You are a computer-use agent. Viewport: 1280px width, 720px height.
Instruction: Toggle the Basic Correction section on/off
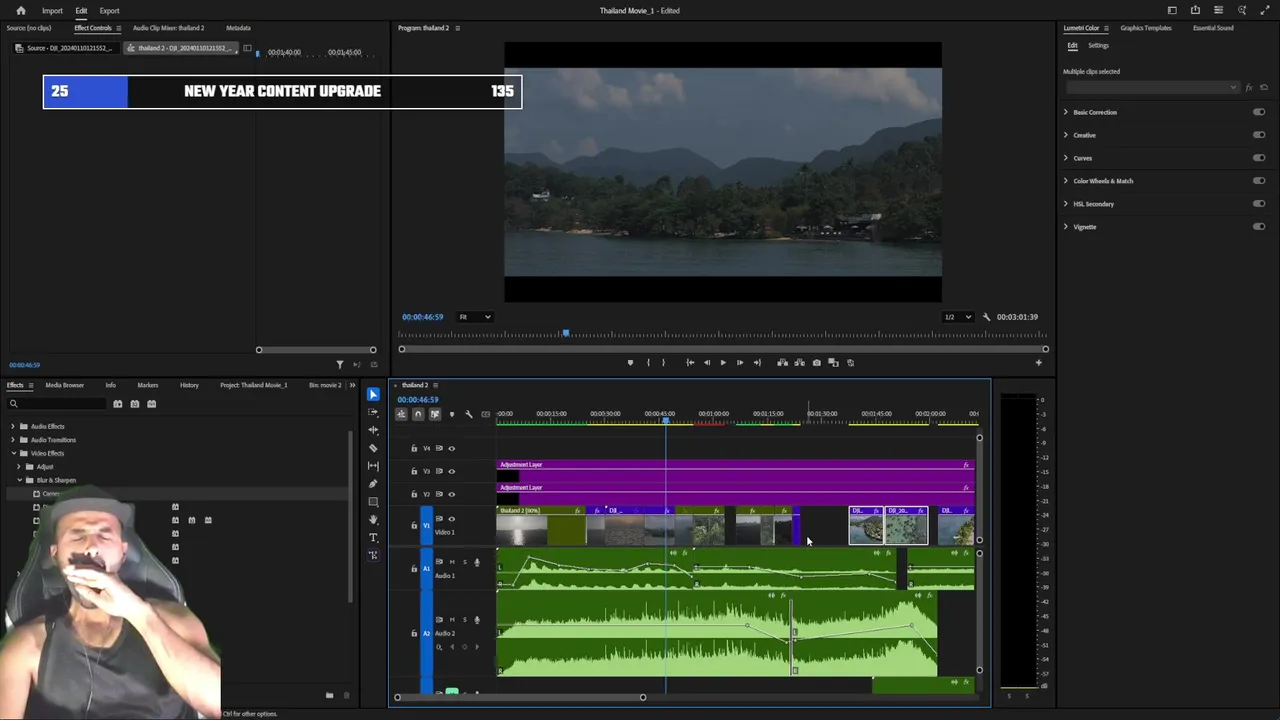coord(1259,112)
